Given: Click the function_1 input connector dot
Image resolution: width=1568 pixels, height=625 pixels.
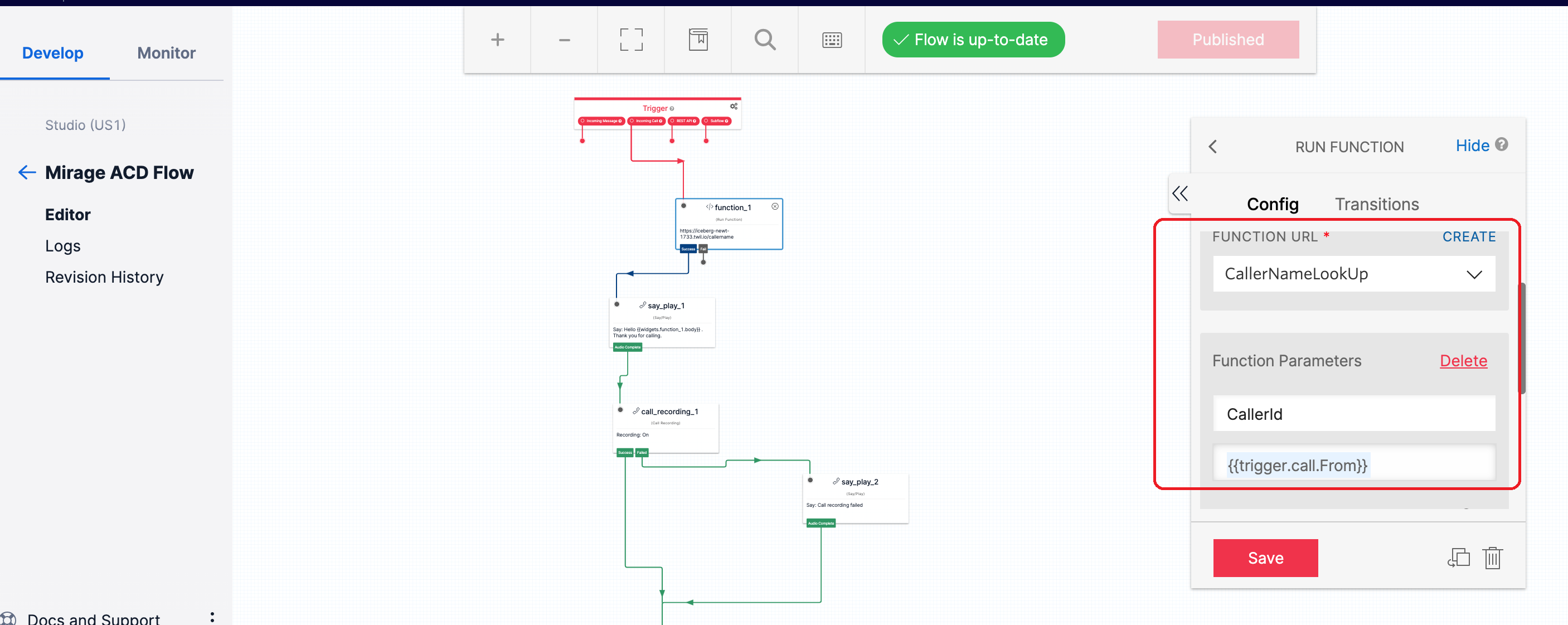Looking at the screenshot, I should pos(683,205).
